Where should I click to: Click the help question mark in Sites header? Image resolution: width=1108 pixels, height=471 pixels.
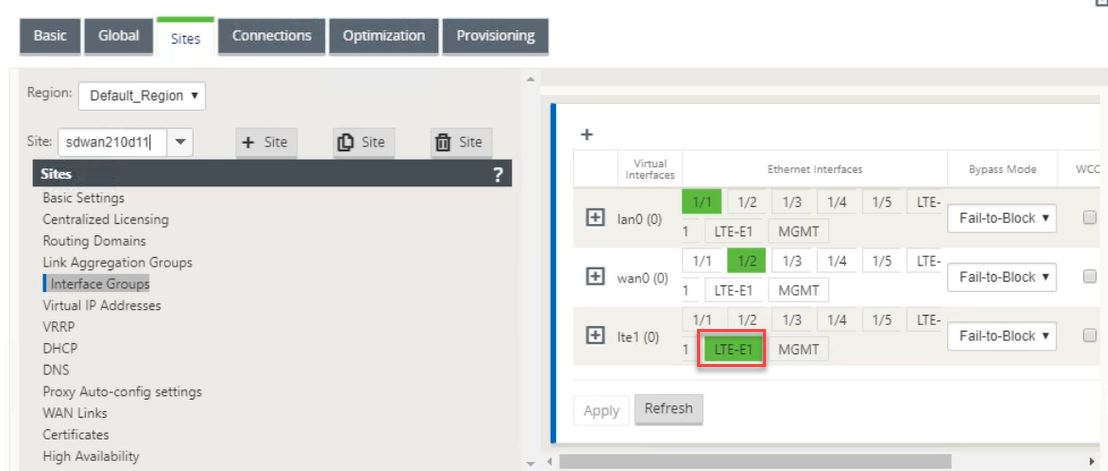tap(497, 174)
